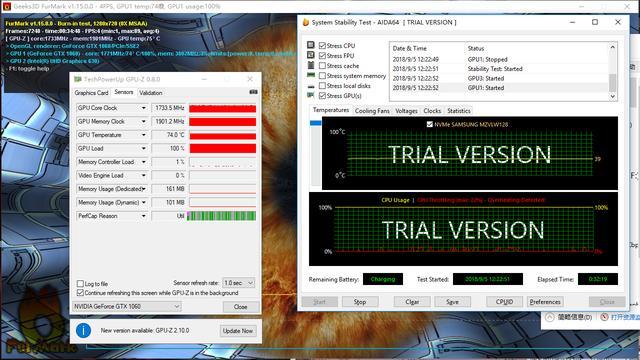The height and width of the screenshot is (360, 640).
Task: Enable the Log to file checkbox
Action: pos(80,283)
